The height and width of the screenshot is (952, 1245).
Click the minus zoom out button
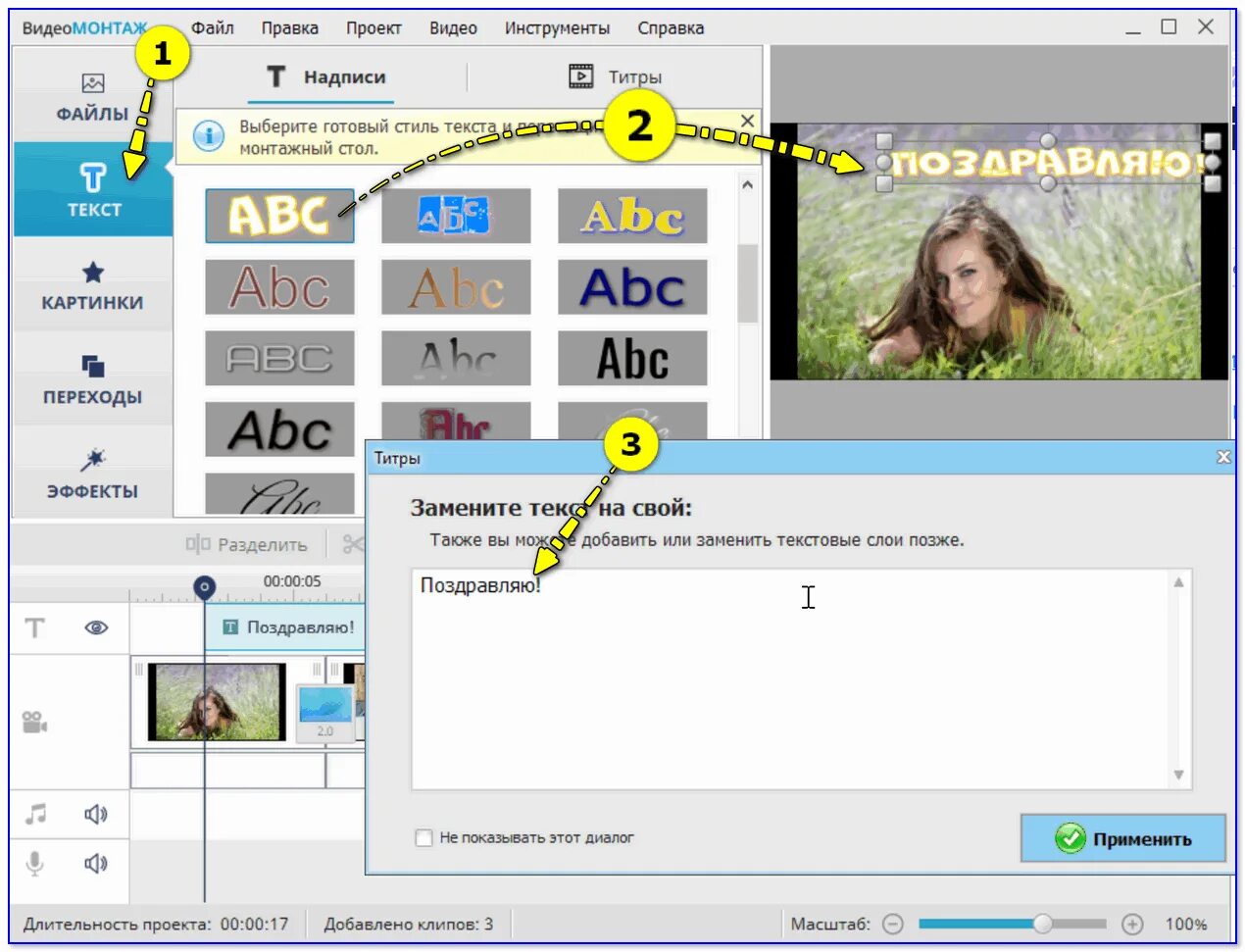(x=892, y=924)
